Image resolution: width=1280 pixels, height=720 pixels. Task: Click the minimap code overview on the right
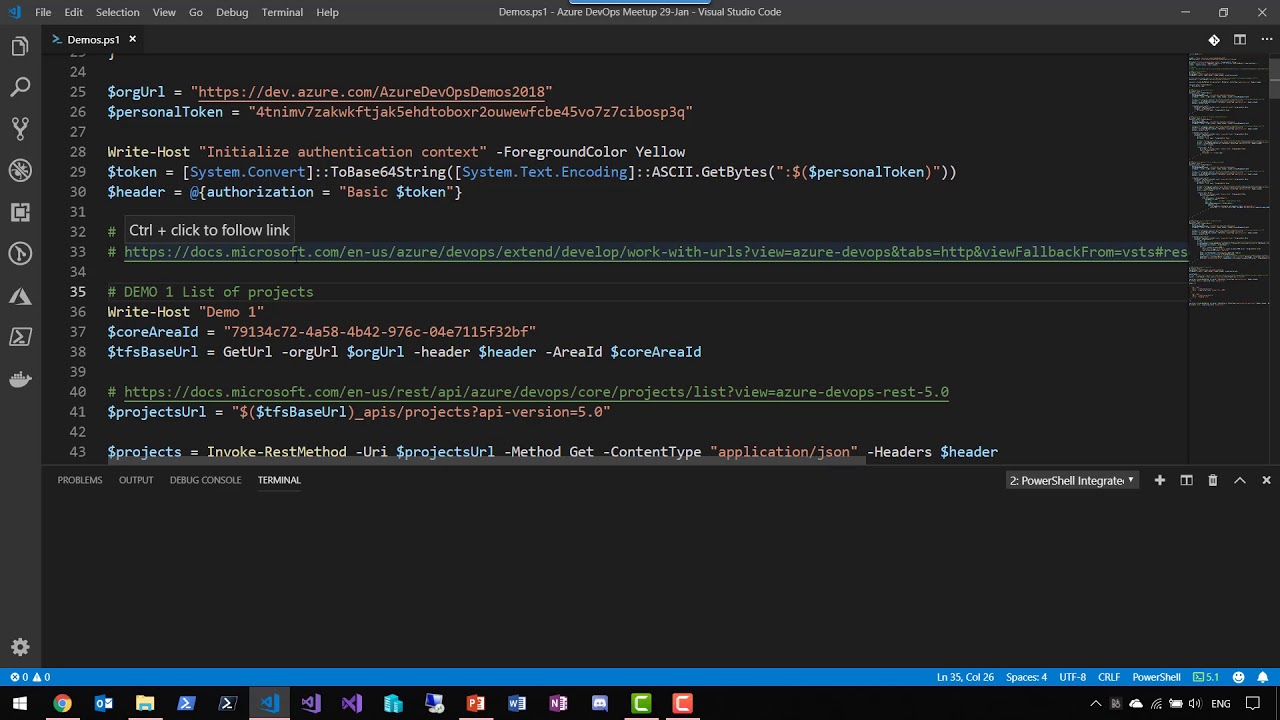pyautogui.click(x=1225, y=180)
